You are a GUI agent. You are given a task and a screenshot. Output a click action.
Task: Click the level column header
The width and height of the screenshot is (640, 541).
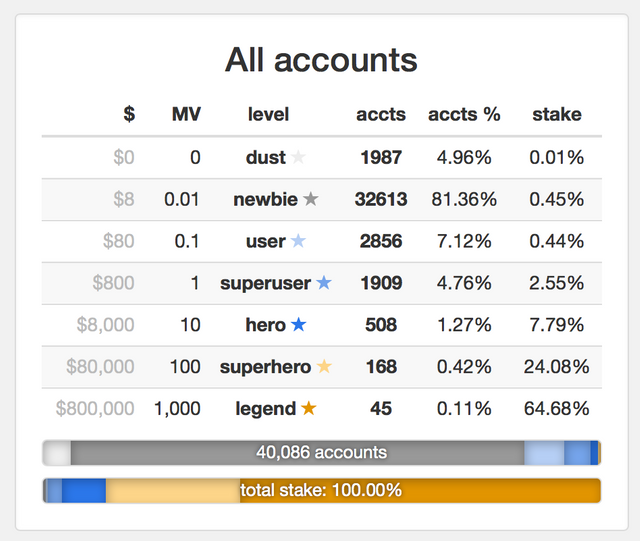coord(268,114)
